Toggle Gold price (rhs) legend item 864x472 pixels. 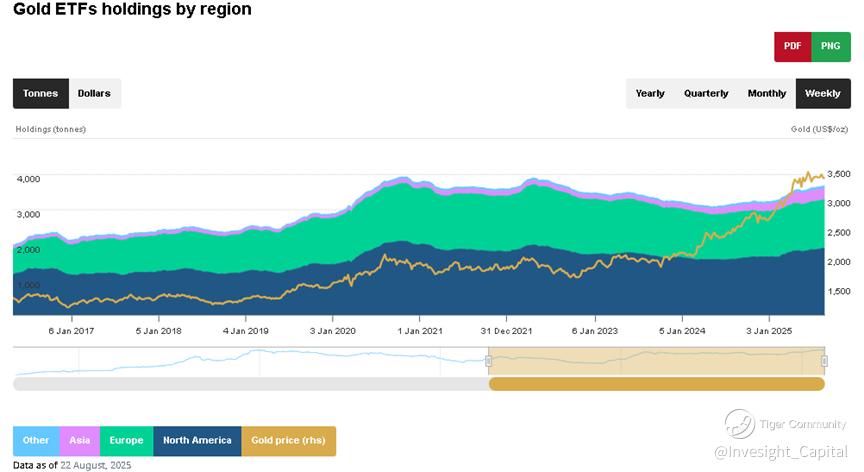coord(289,440)
